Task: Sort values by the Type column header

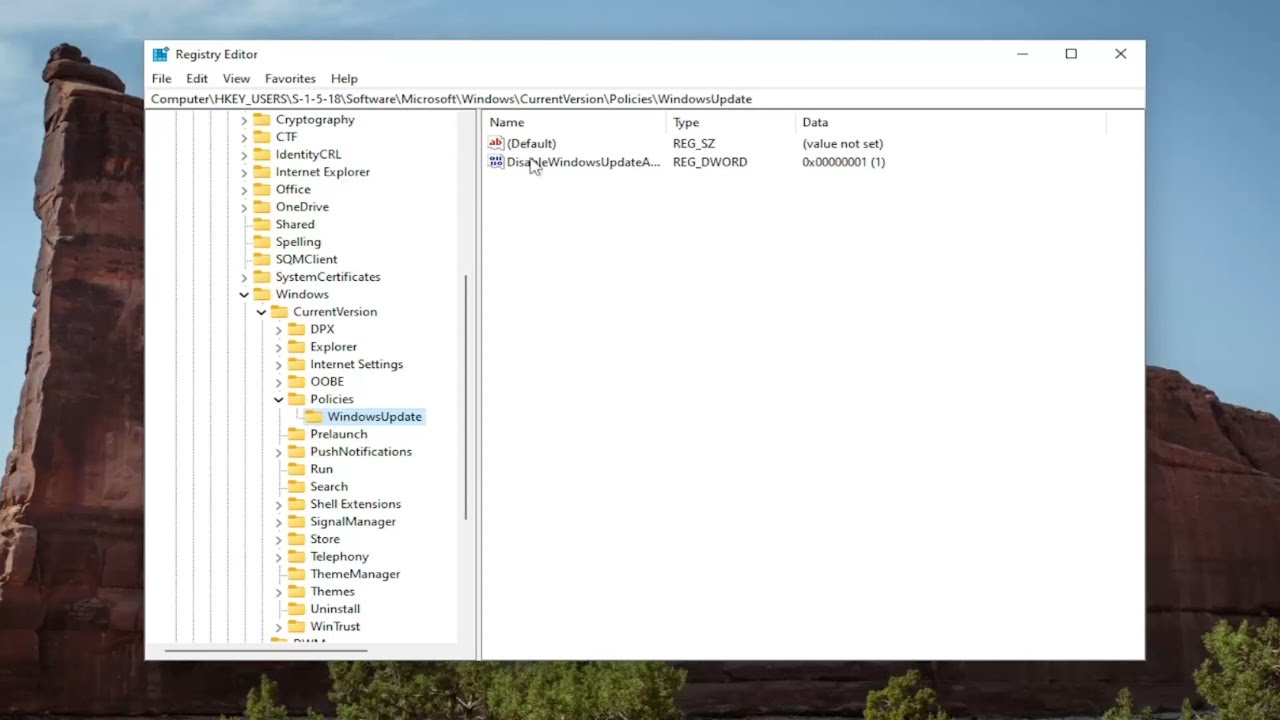Action: (x=731, y=122)
